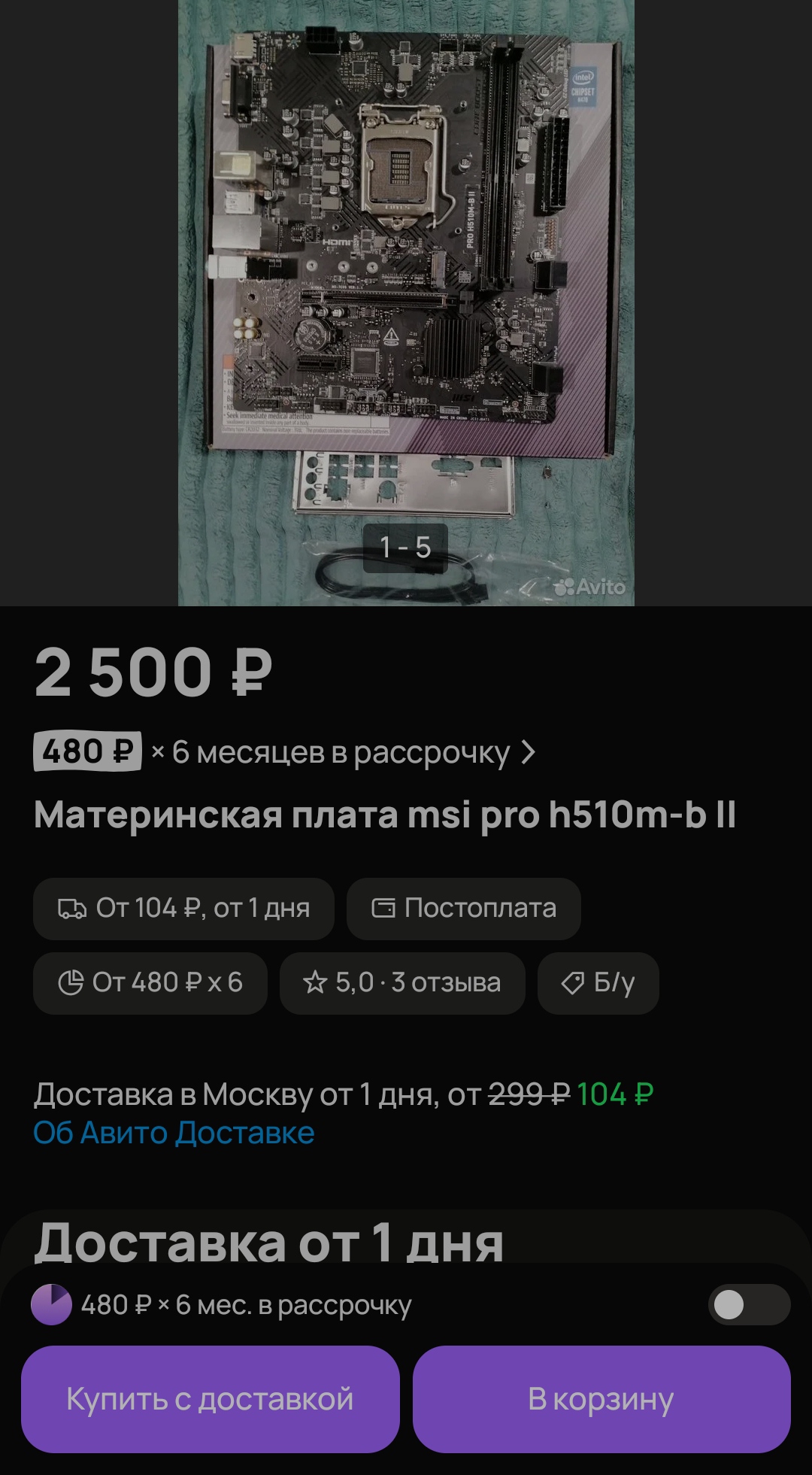This screenshot has width=812, height=1475.
Task: Click the Avito watermark logo on photo
Action: (590, 587)
